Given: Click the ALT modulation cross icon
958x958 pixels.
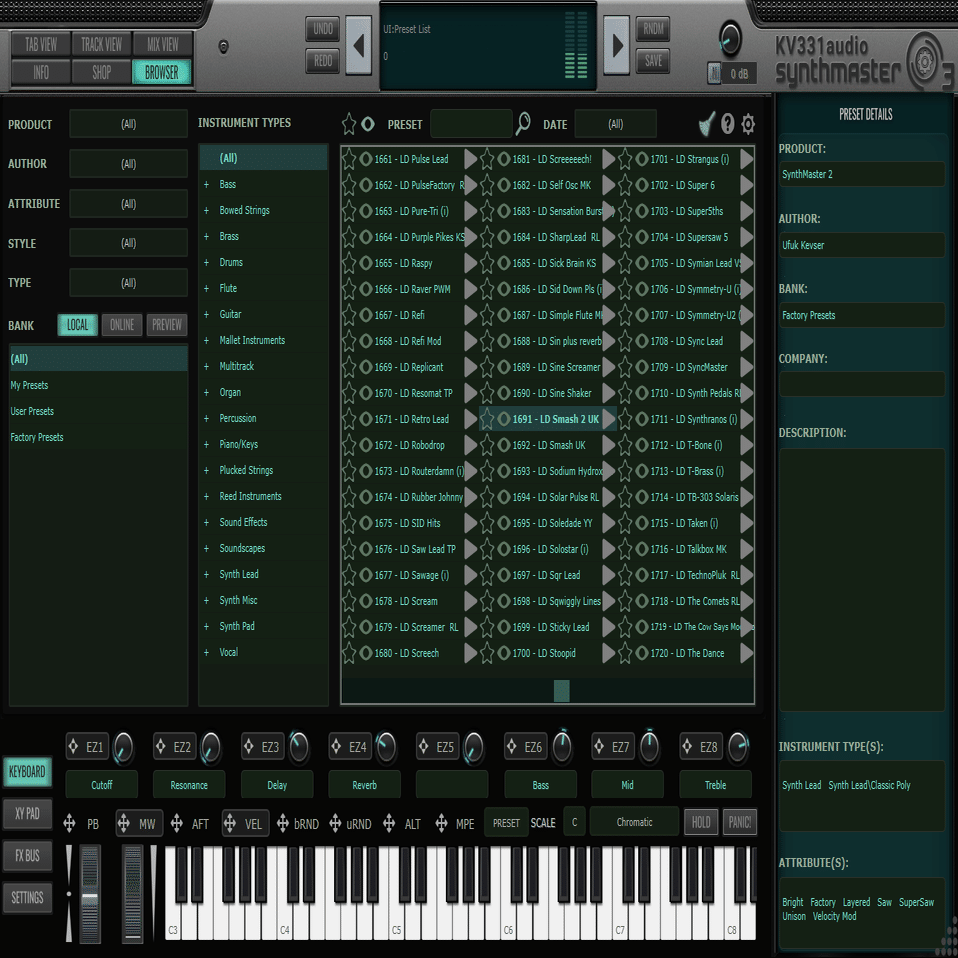Looking at the screenshot, I should [389, 824].
